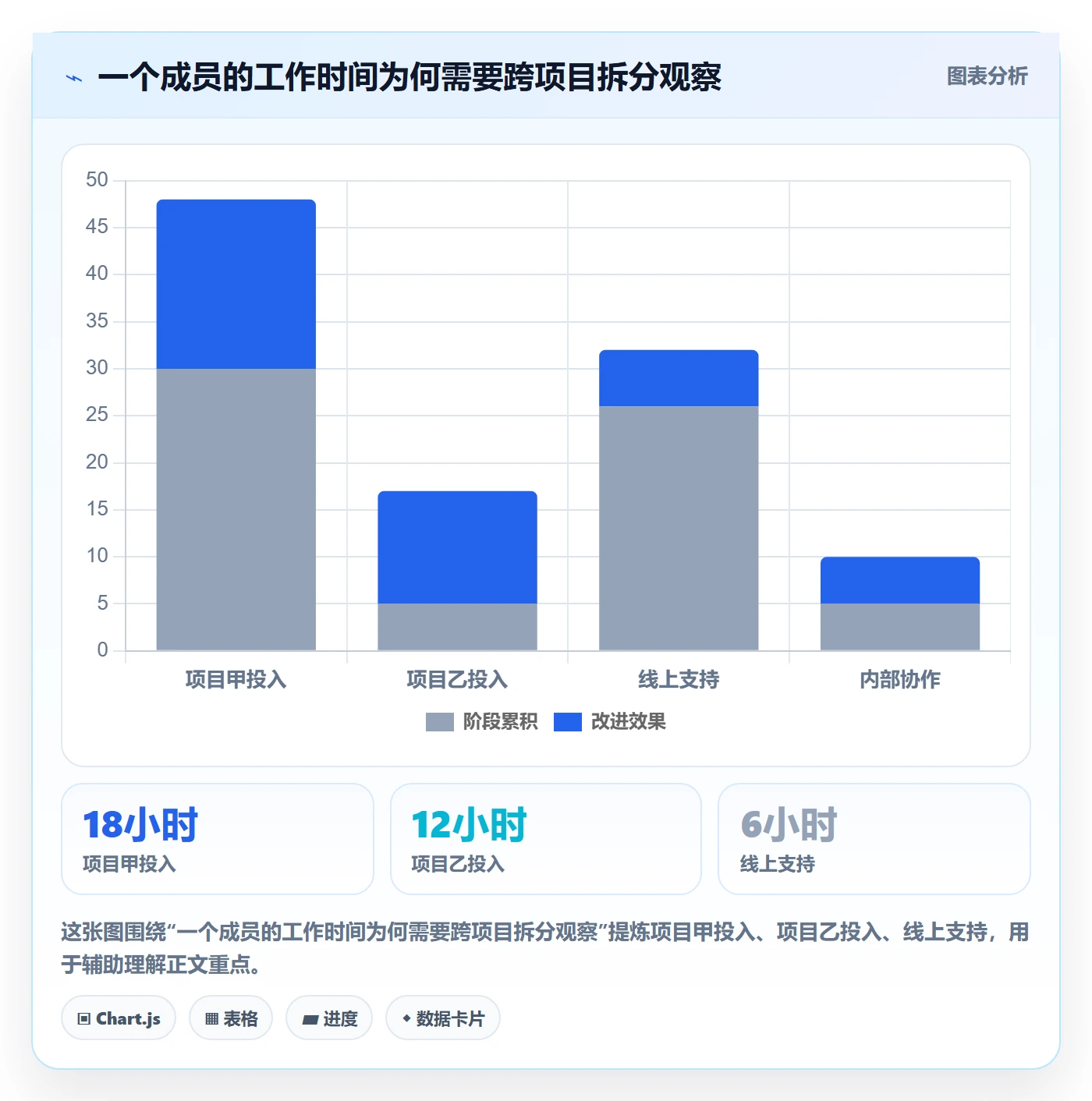Select the Chart.js tag
The image size is (1092, 1101).
(x=119, y=1018)
